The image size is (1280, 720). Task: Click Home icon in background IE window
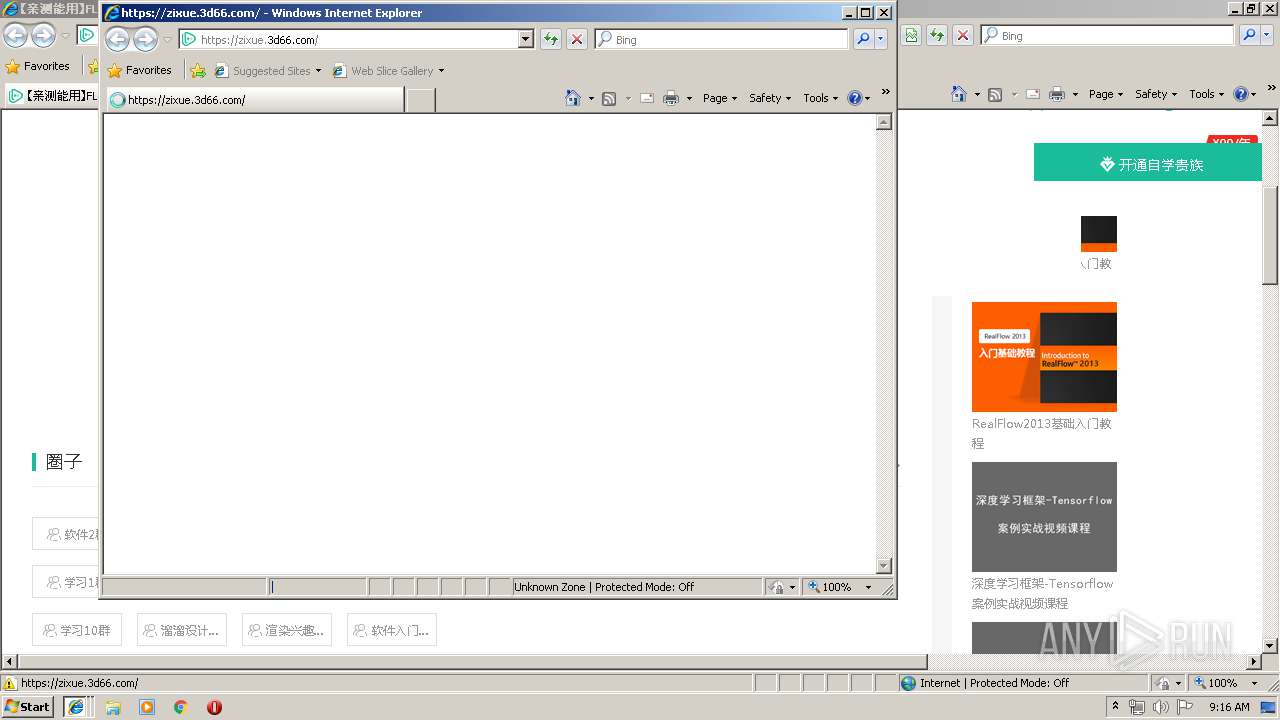tap(959, 94)
